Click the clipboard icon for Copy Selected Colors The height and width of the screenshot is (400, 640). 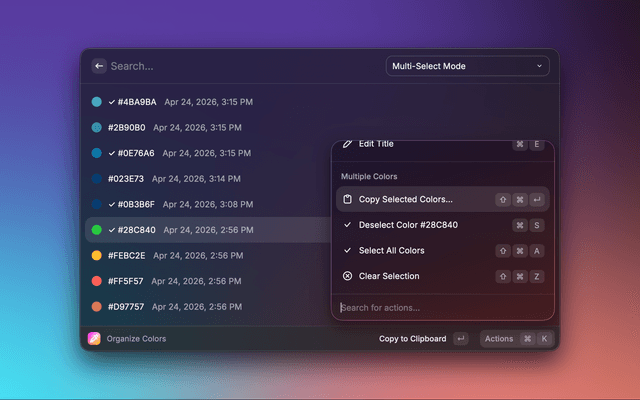(347, 200)
